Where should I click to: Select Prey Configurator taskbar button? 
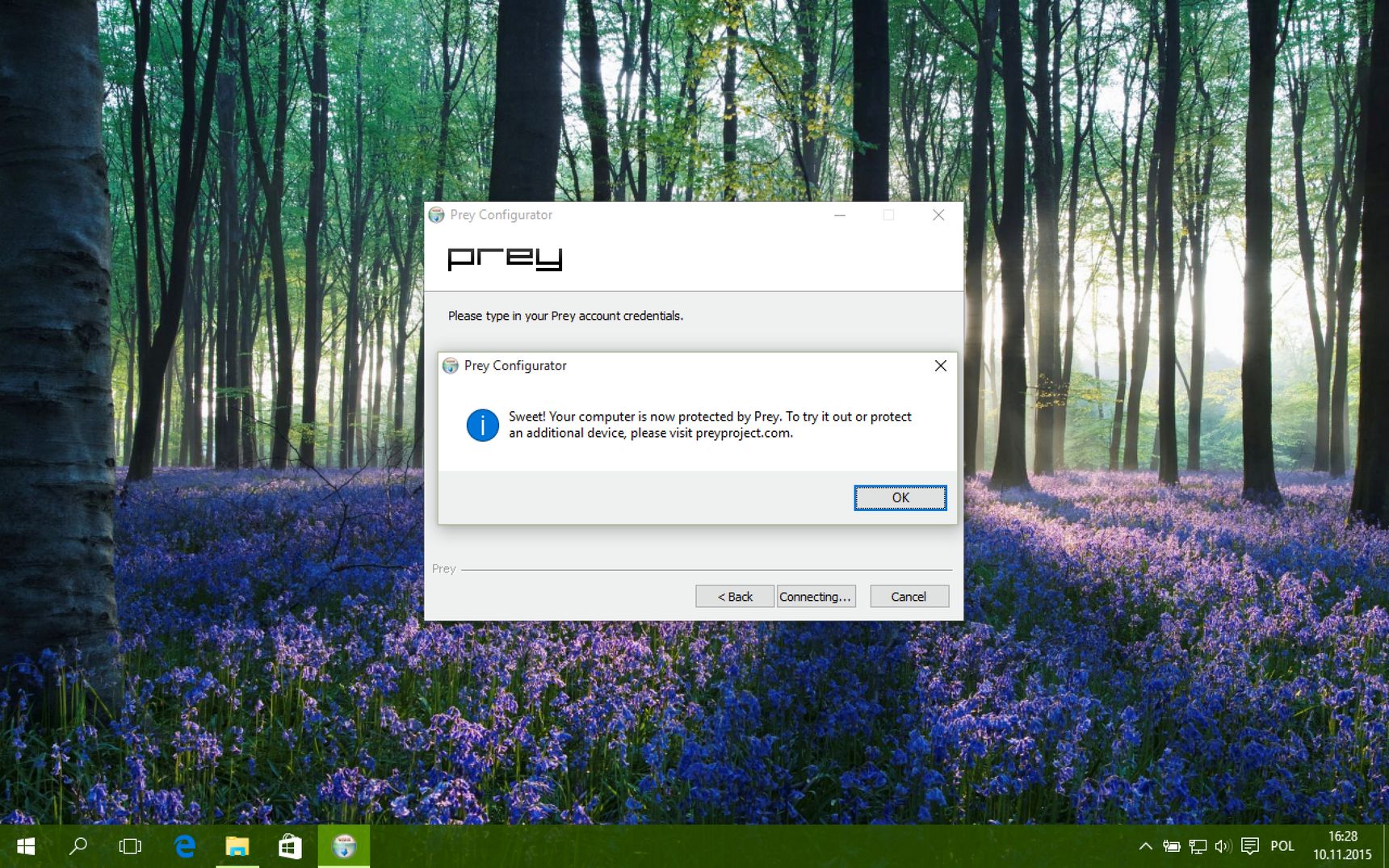344,846
